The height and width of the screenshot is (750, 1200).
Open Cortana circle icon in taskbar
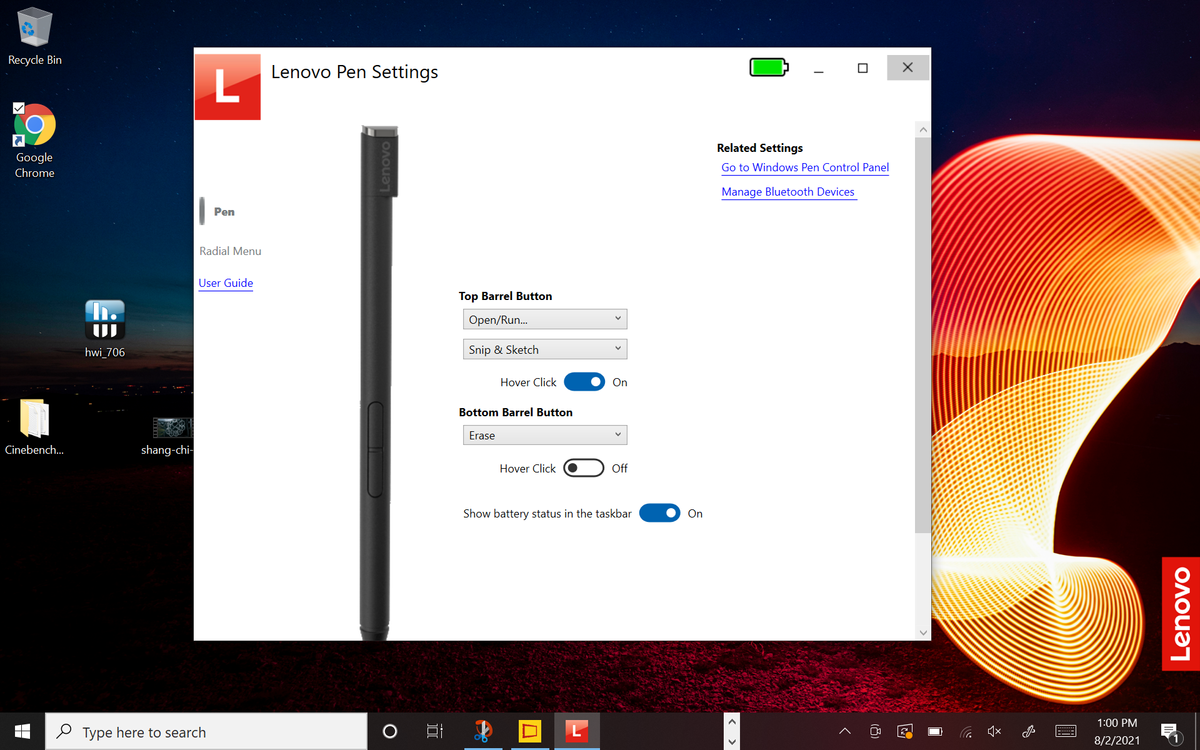click(x=390, y=731)
